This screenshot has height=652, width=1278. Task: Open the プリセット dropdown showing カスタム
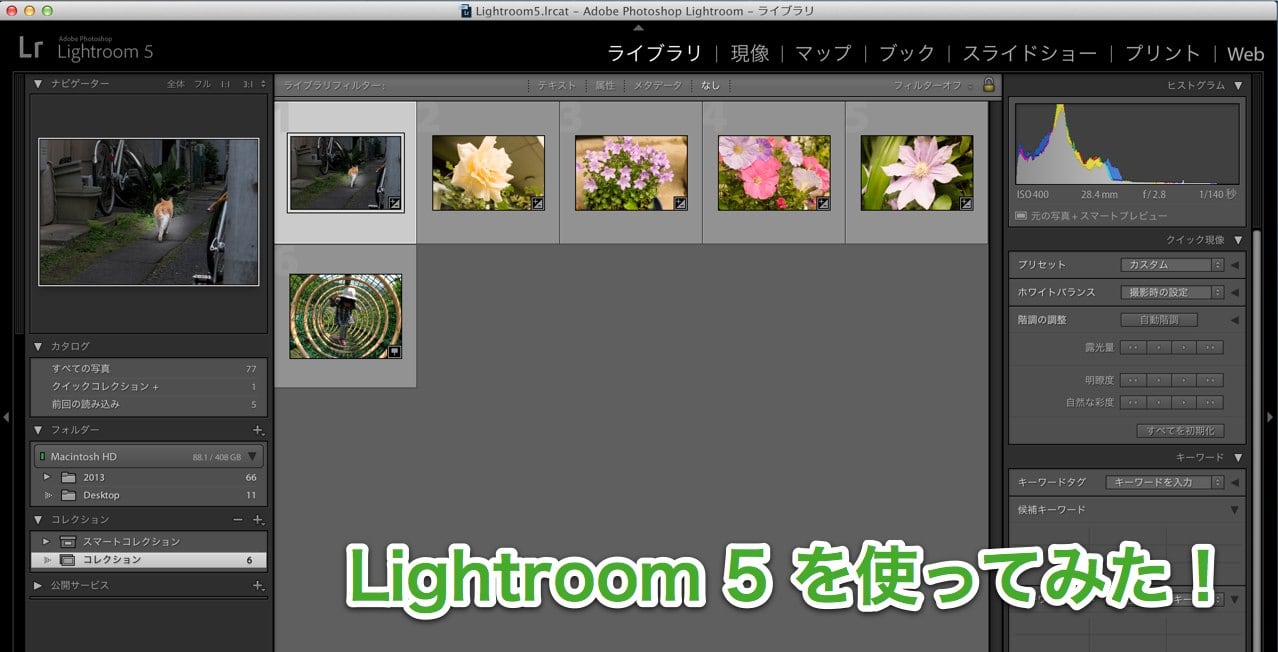point(1172,265)
